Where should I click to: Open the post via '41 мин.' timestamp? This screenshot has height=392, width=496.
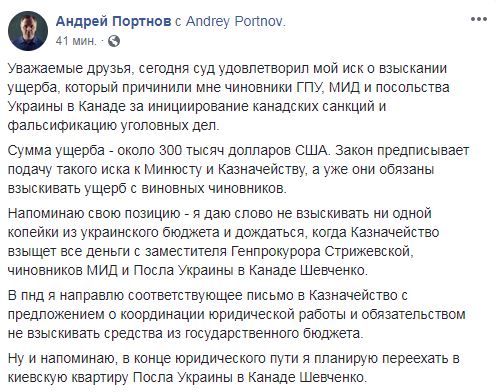coord(76,41)
